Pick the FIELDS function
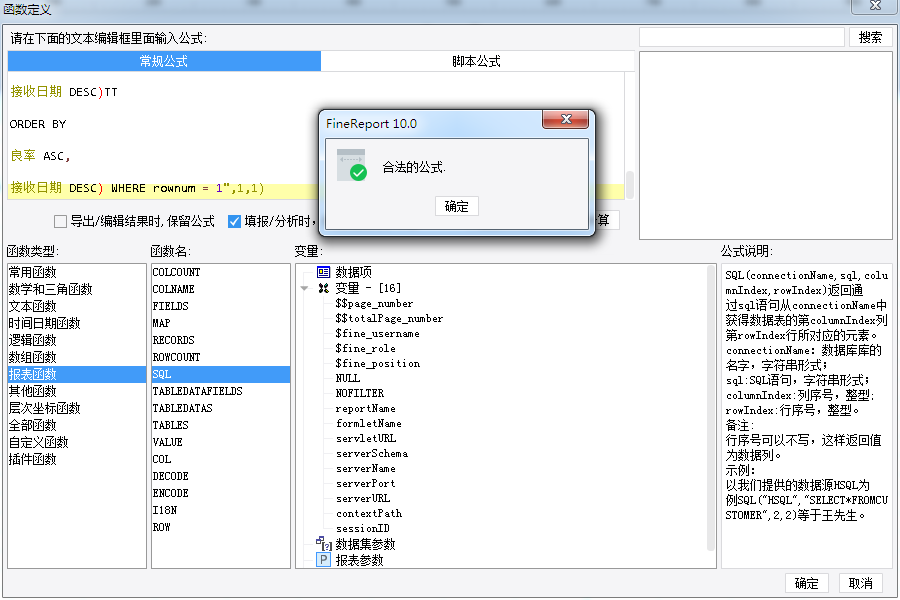 pos(220,306)
